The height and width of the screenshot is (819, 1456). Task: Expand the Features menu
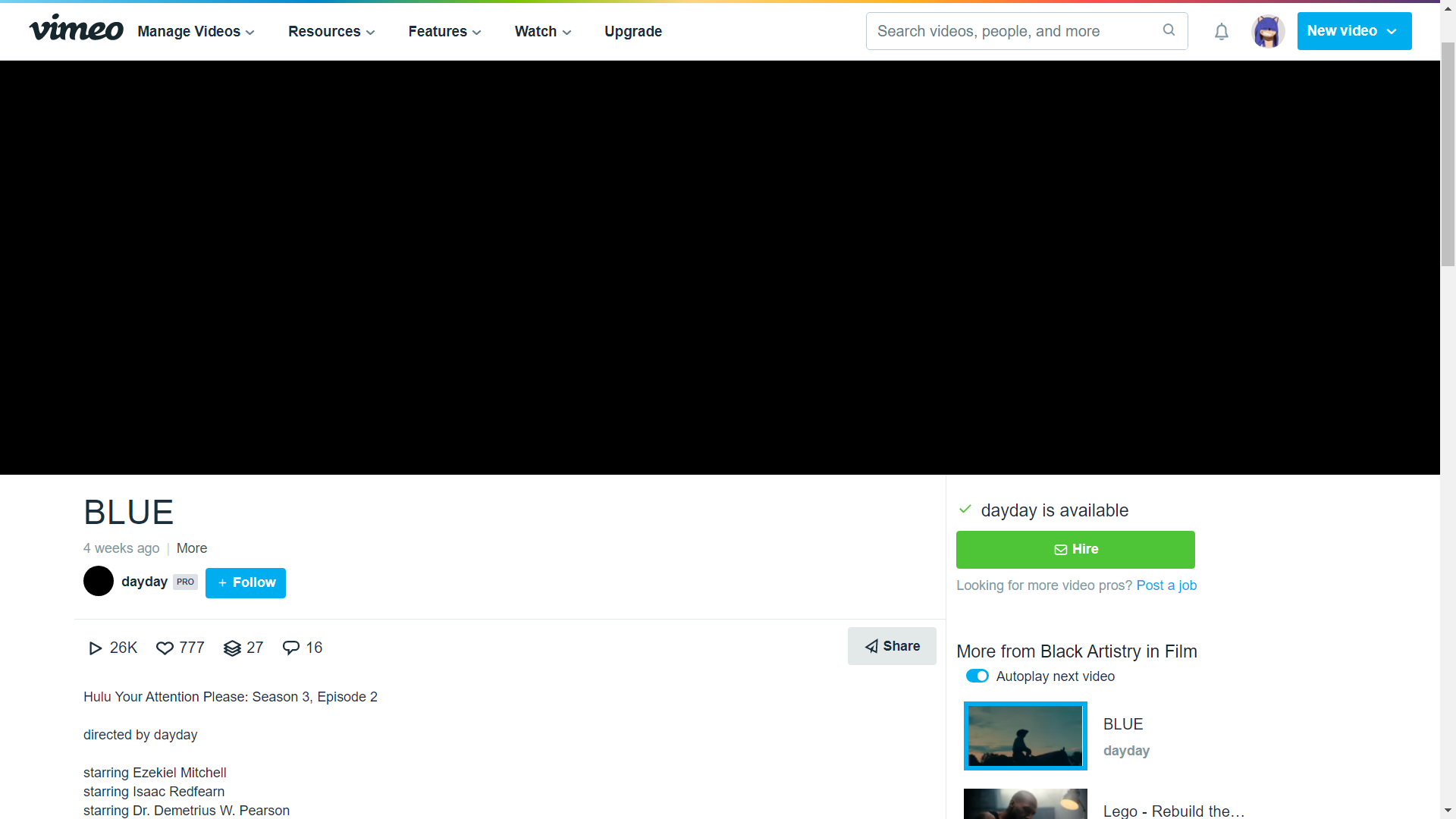(444, 31)
